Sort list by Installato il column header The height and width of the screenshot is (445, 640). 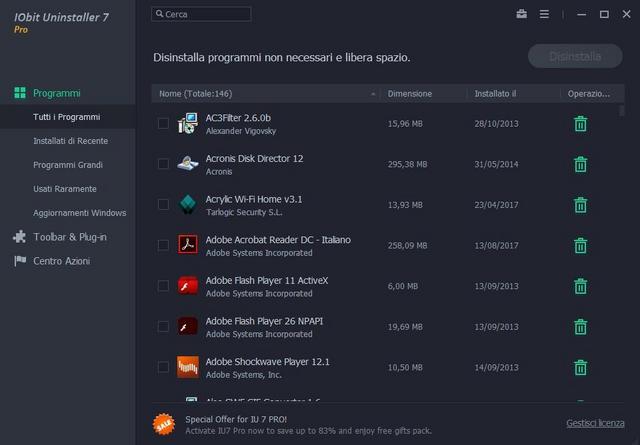tap(495, 93)
